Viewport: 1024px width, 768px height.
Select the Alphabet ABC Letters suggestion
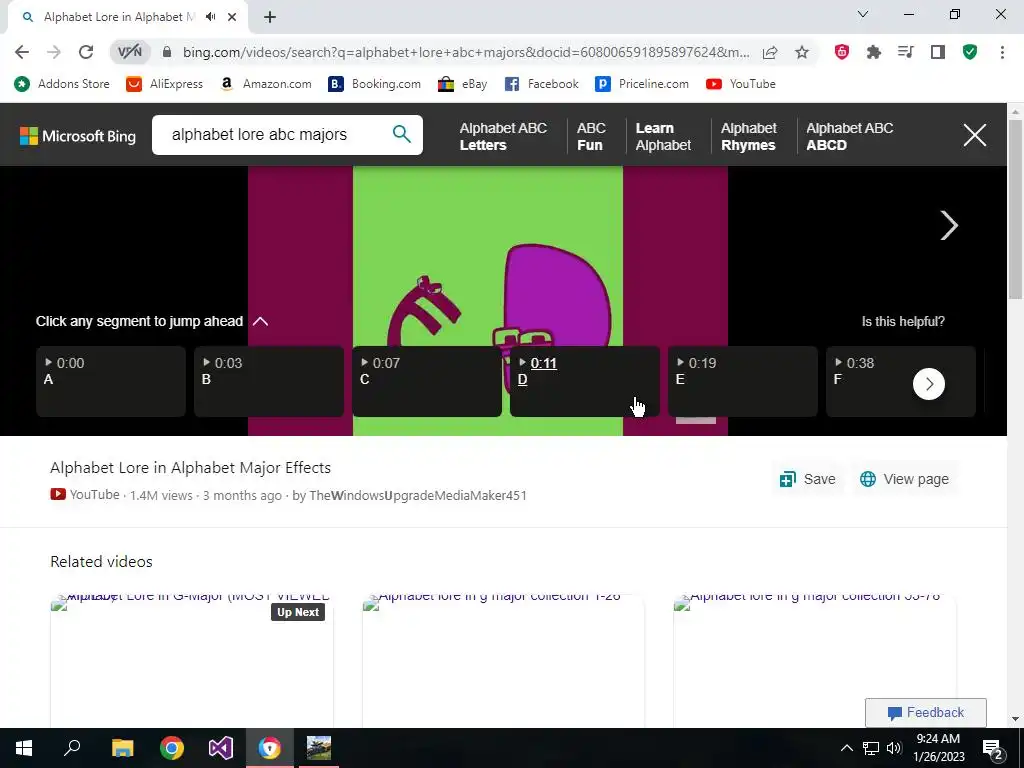point(503,136)
